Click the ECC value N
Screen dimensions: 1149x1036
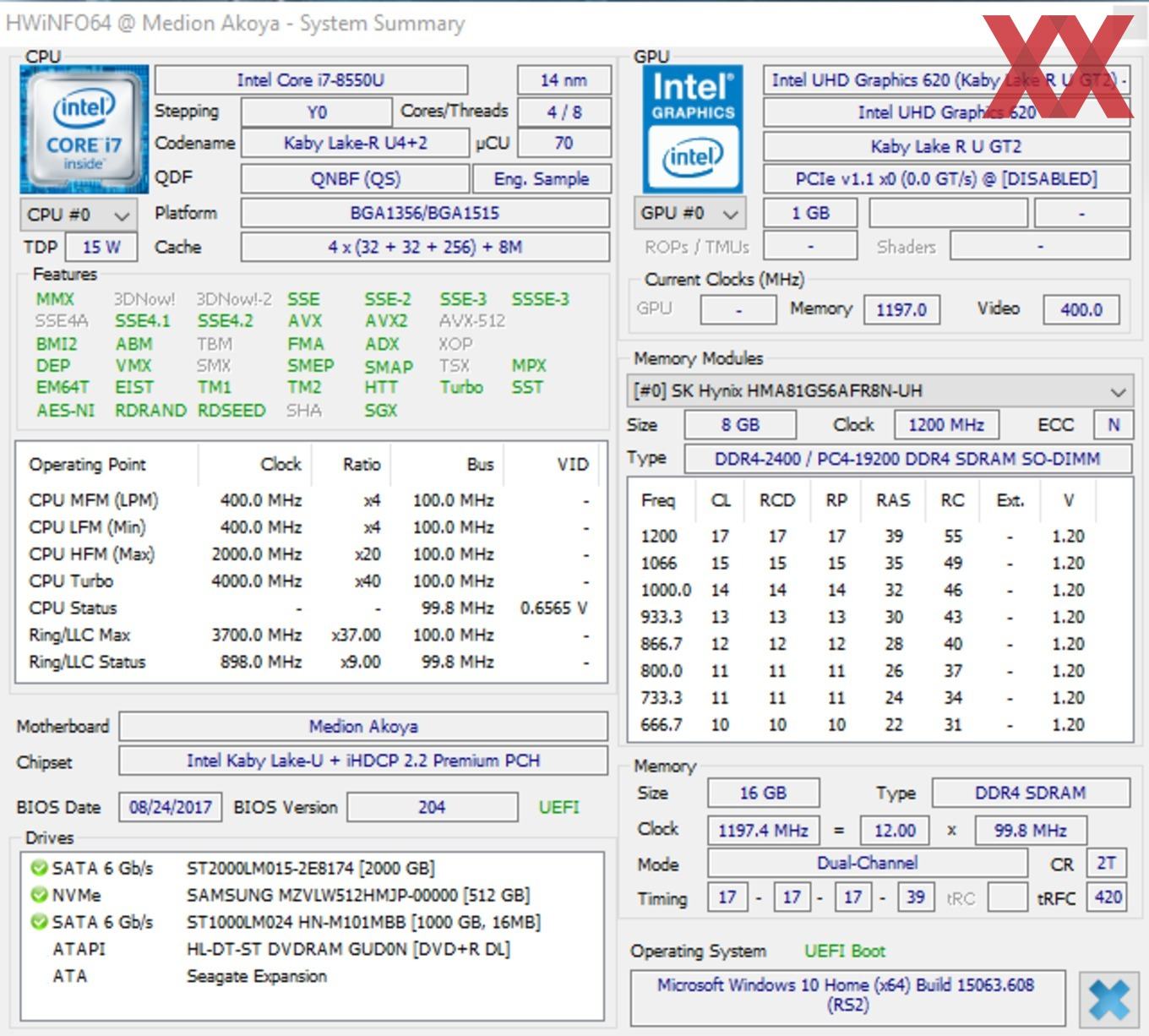(x=1114, y=425)
